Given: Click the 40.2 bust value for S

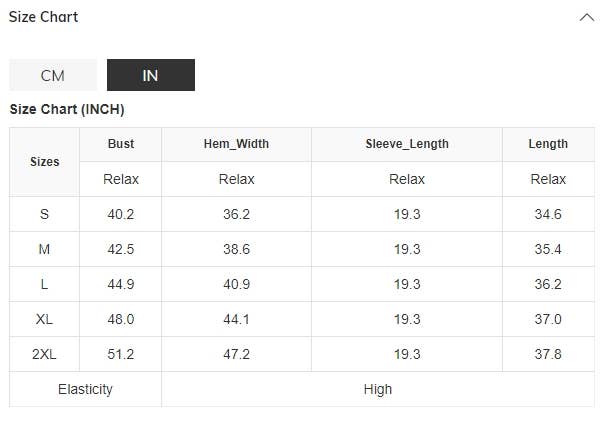Looking at the screenshot, I should pos(121,214).
